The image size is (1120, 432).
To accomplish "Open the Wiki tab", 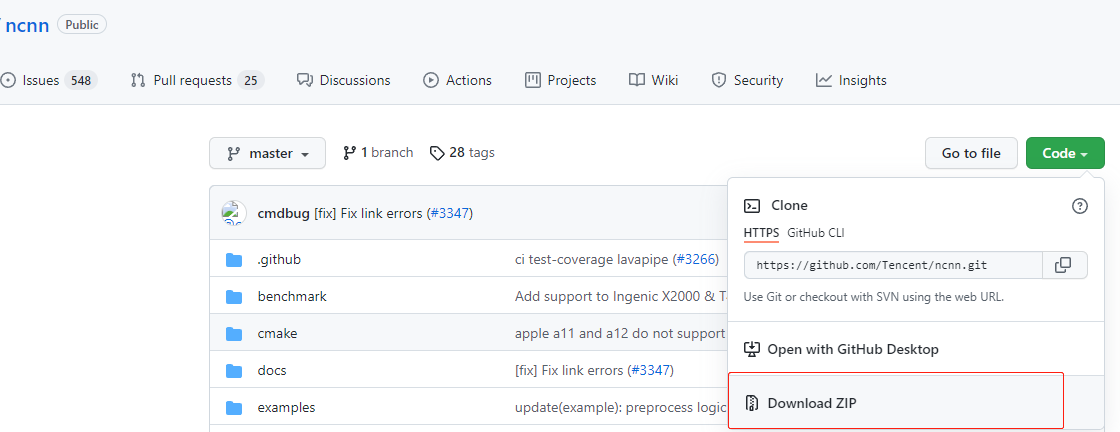I will pos(654,80).
